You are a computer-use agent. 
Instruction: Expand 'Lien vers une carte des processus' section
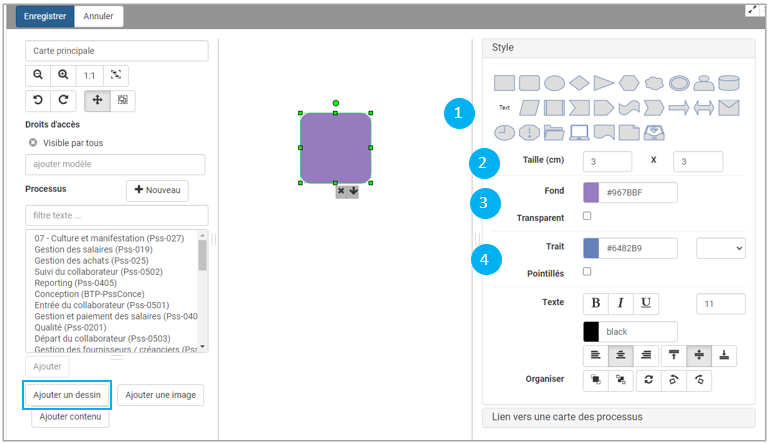618,417
